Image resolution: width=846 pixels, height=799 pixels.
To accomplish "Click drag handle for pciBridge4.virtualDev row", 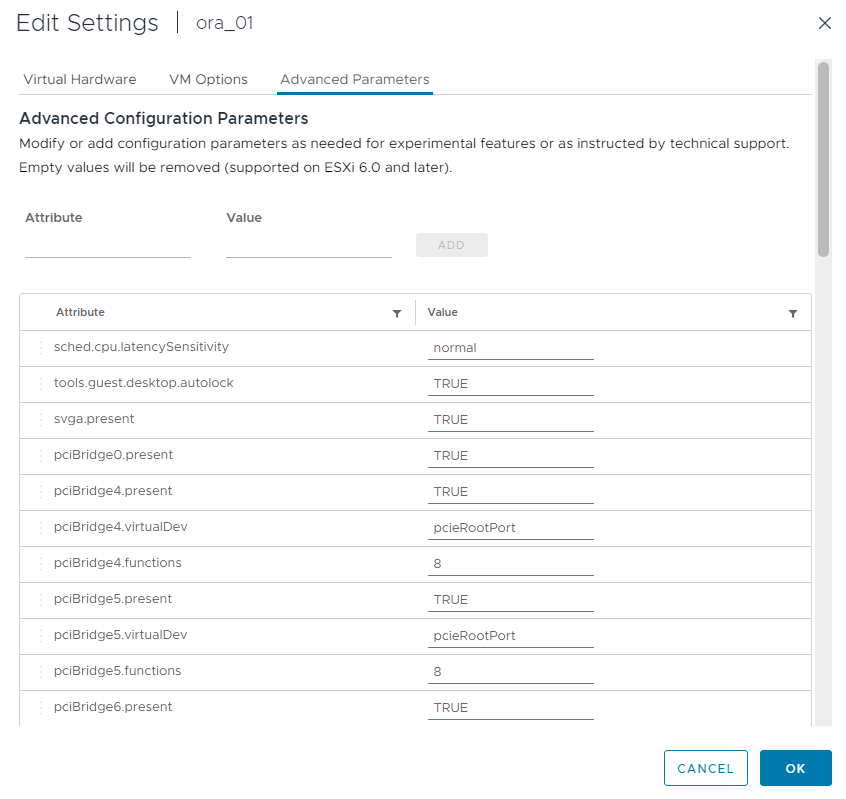I will pyautogui.click(x=41, y=528).
